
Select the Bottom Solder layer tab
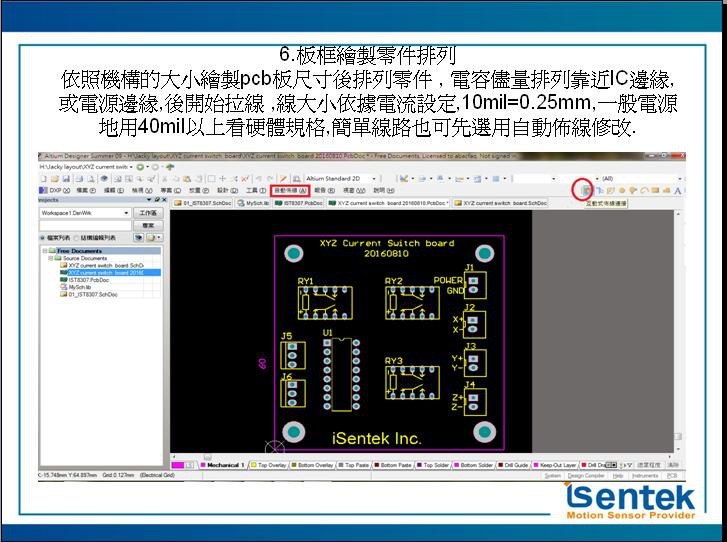pos(473,465)
